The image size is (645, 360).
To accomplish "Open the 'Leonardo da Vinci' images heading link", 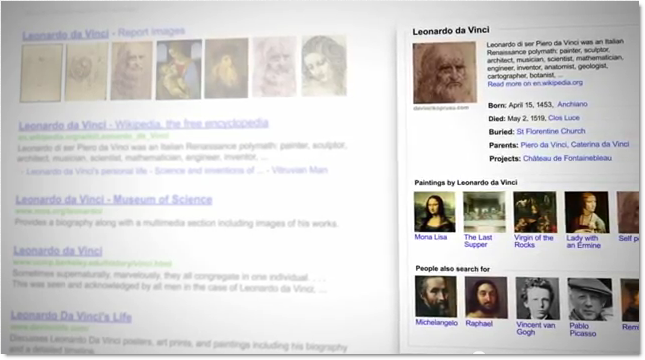I will coord(65,35).
